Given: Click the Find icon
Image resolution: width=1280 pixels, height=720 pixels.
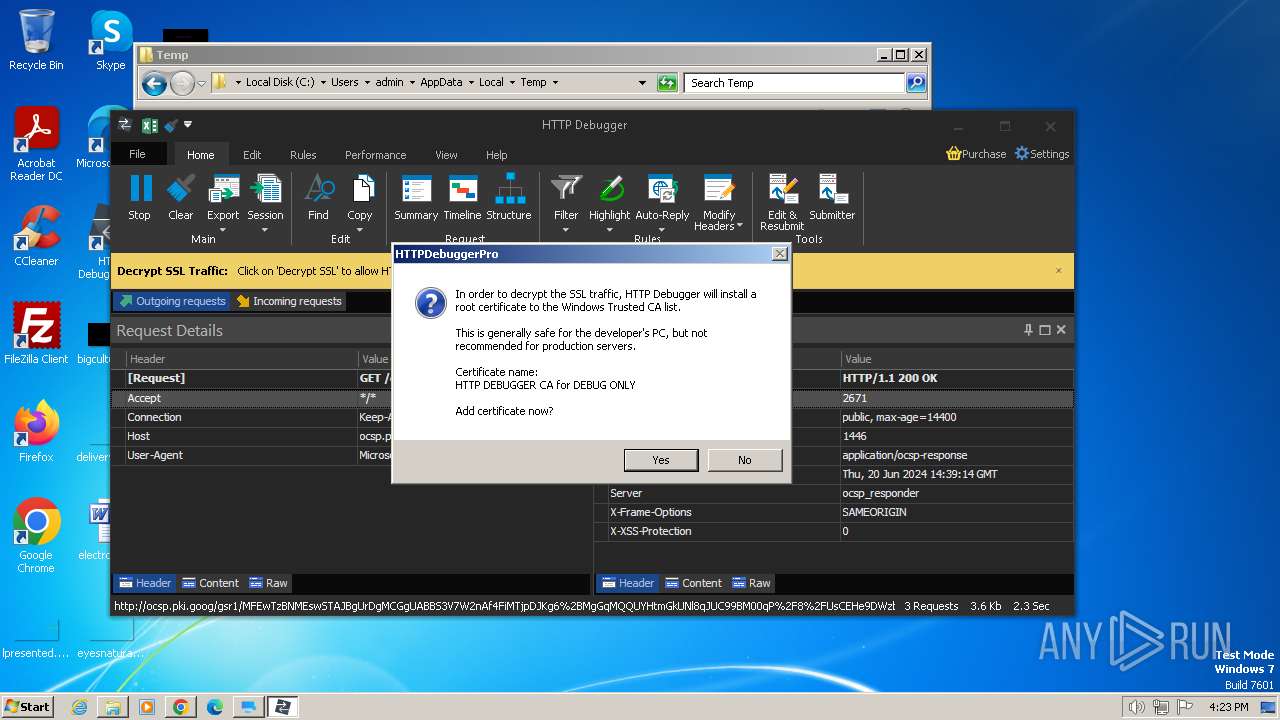Looking at the screenshot, I should point(318,197).
